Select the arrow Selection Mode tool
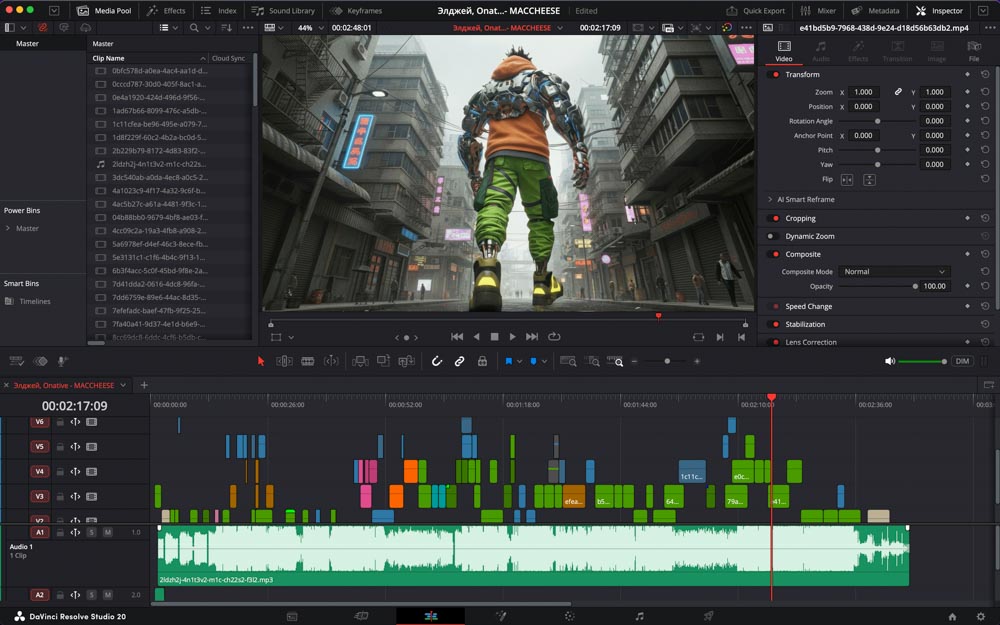Viewport: 1000px width, 625px height. (x=261, y=361)
